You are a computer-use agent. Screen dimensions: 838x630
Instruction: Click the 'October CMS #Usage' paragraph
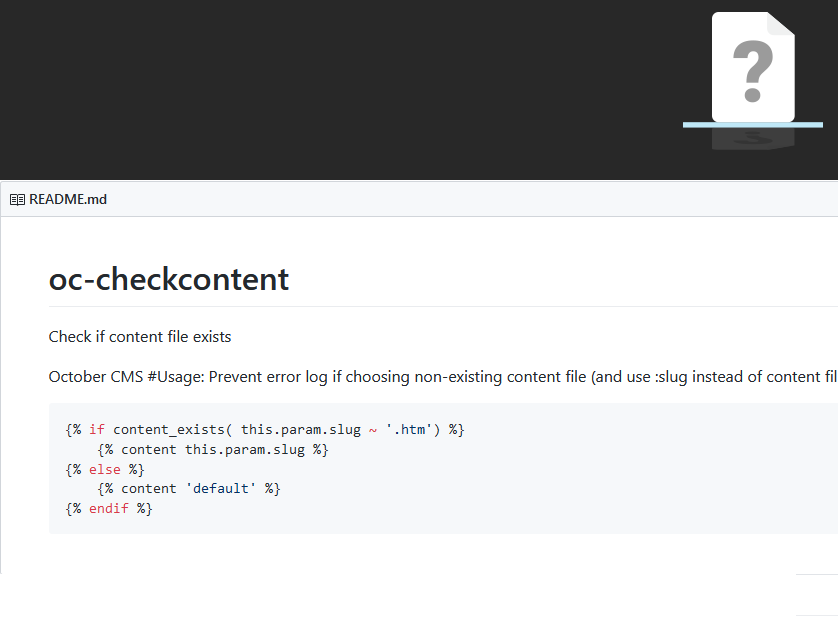click(443, 377)
